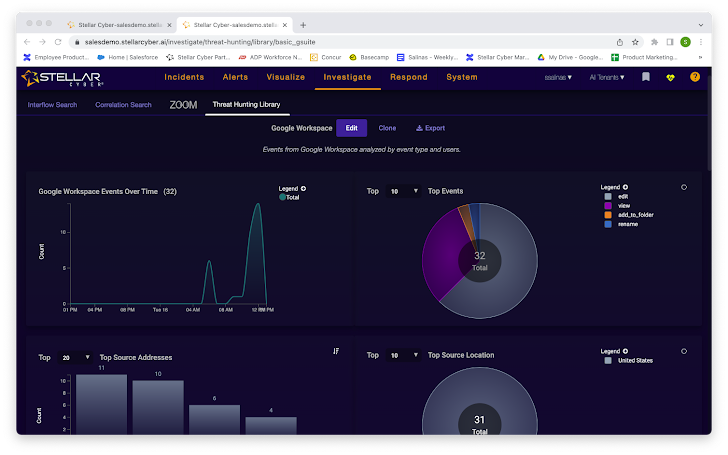728x455 pixels.
Task: Open the orange help question icon
Action: [695, 77]
